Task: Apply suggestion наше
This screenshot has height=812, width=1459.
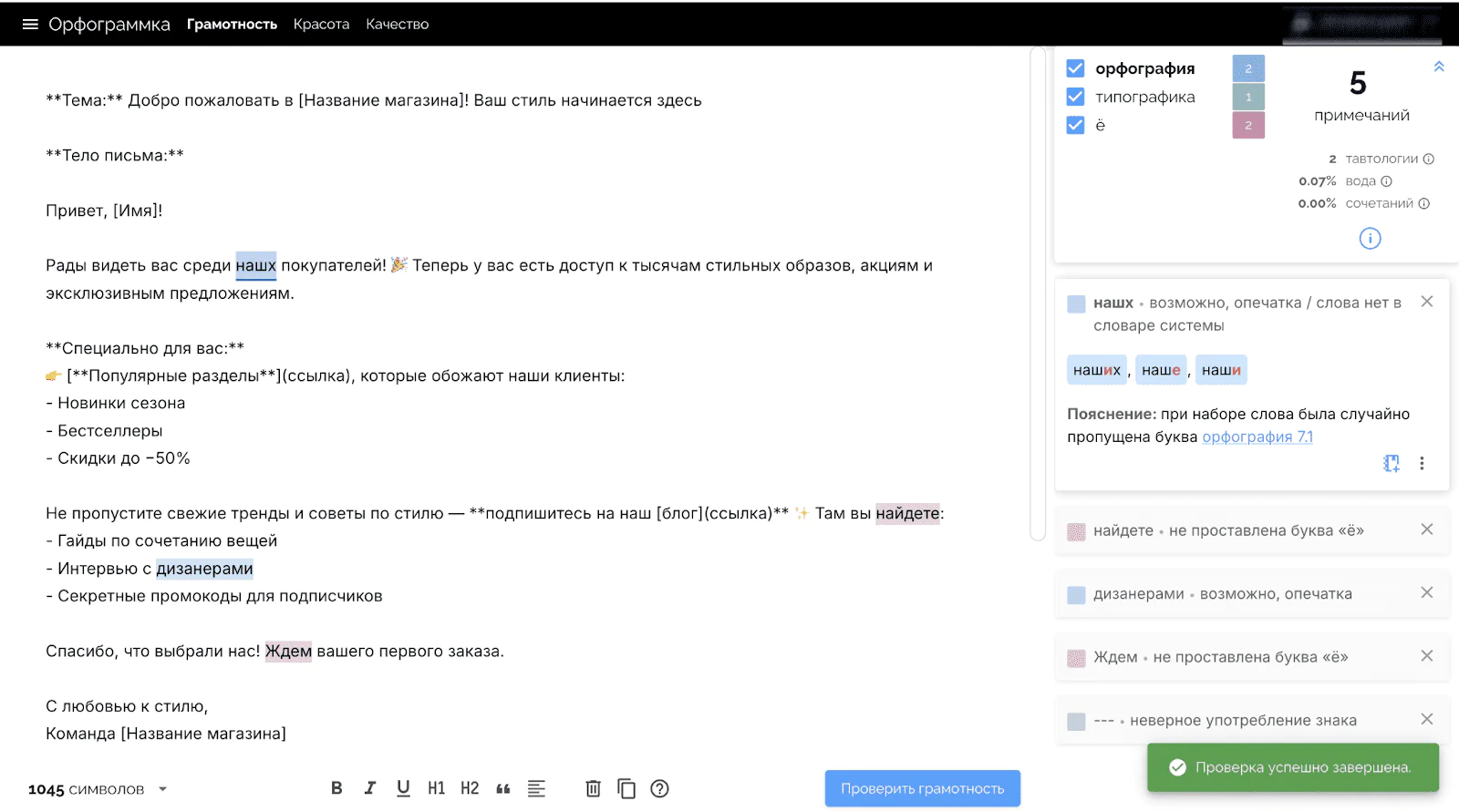Action: 1161,370
